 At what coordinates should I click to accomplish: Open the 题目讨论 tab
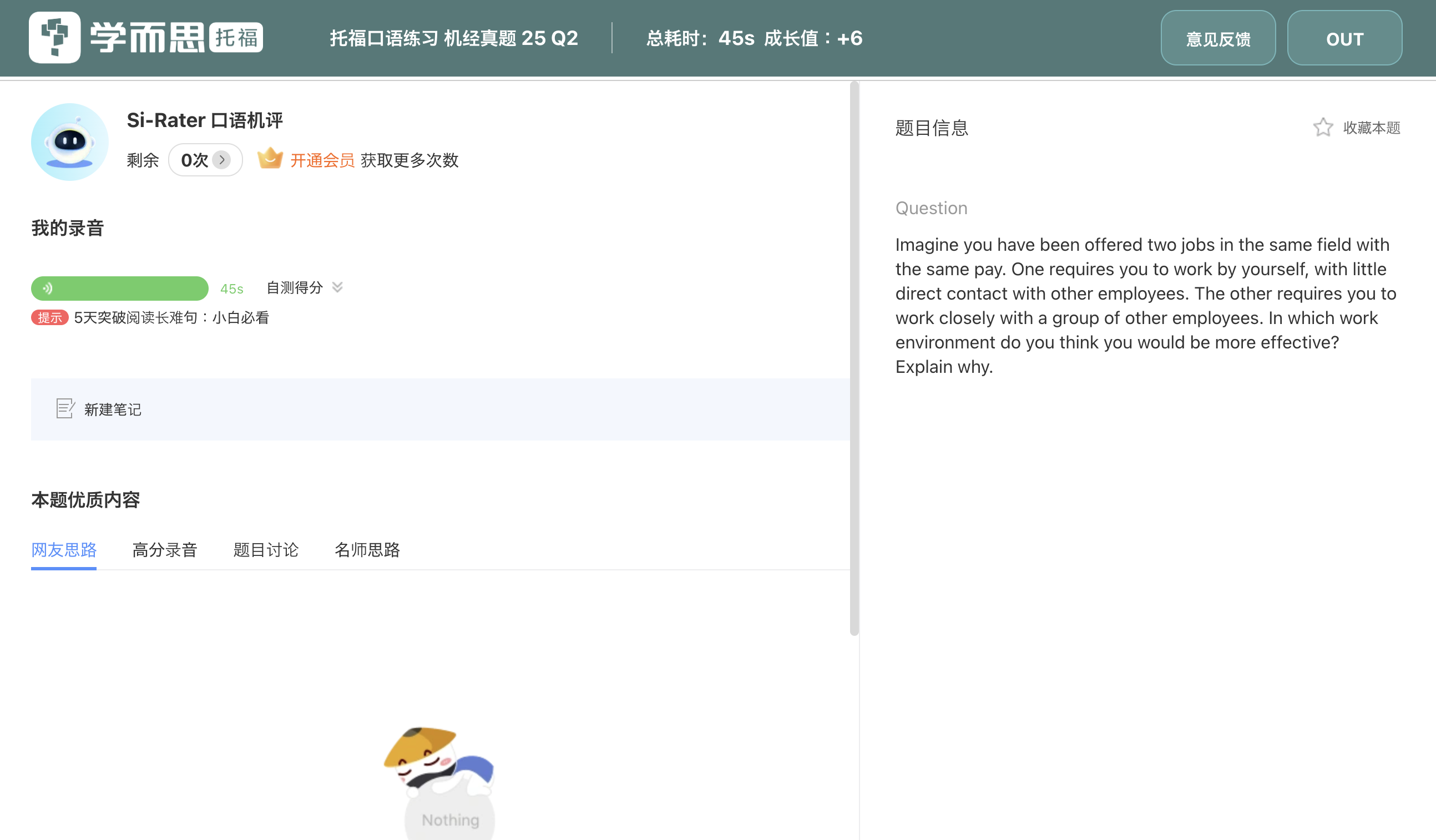266,549
